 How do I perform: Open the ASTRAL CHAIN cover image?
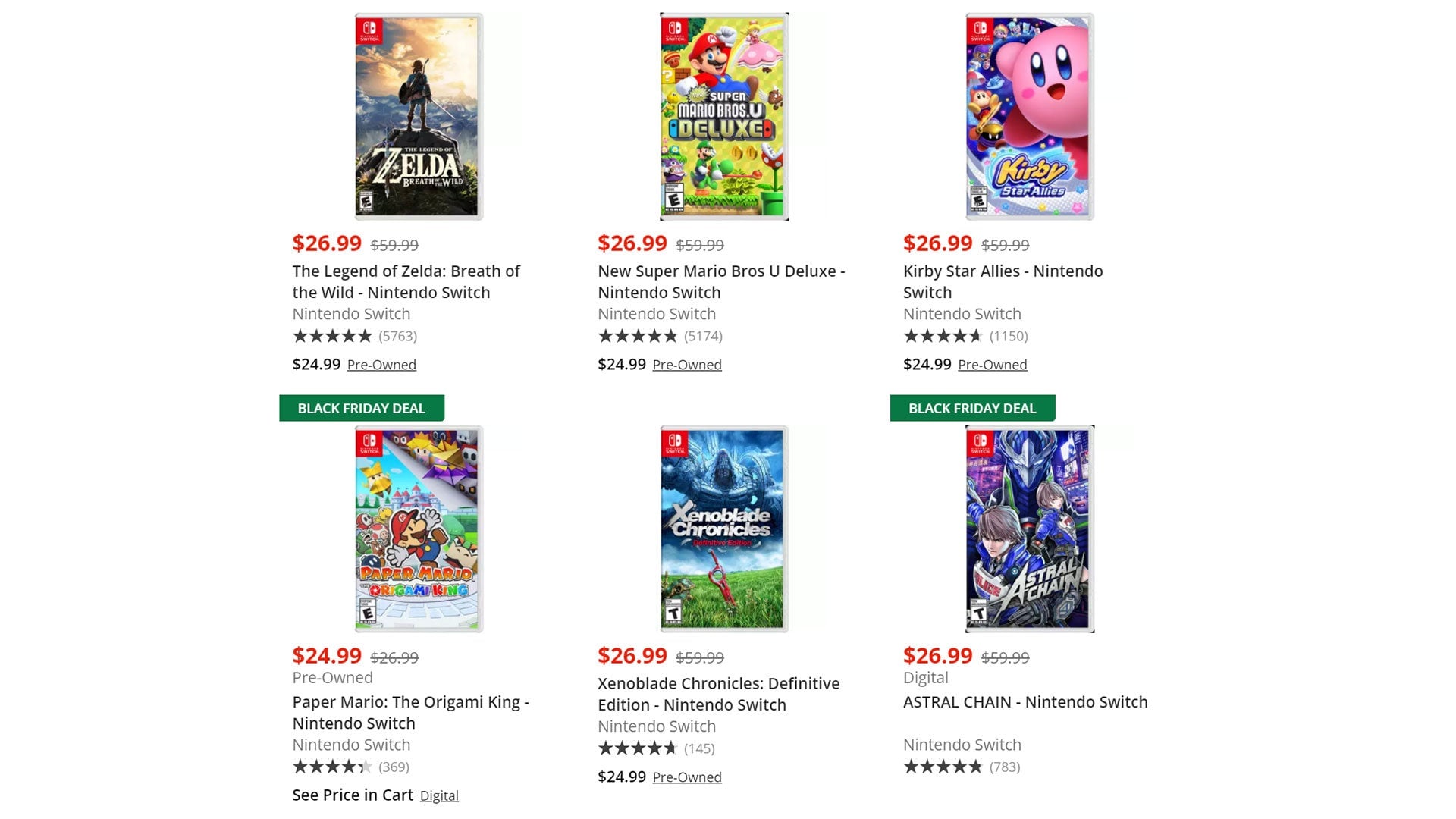pyautogui.click(x=1029, y=529)
